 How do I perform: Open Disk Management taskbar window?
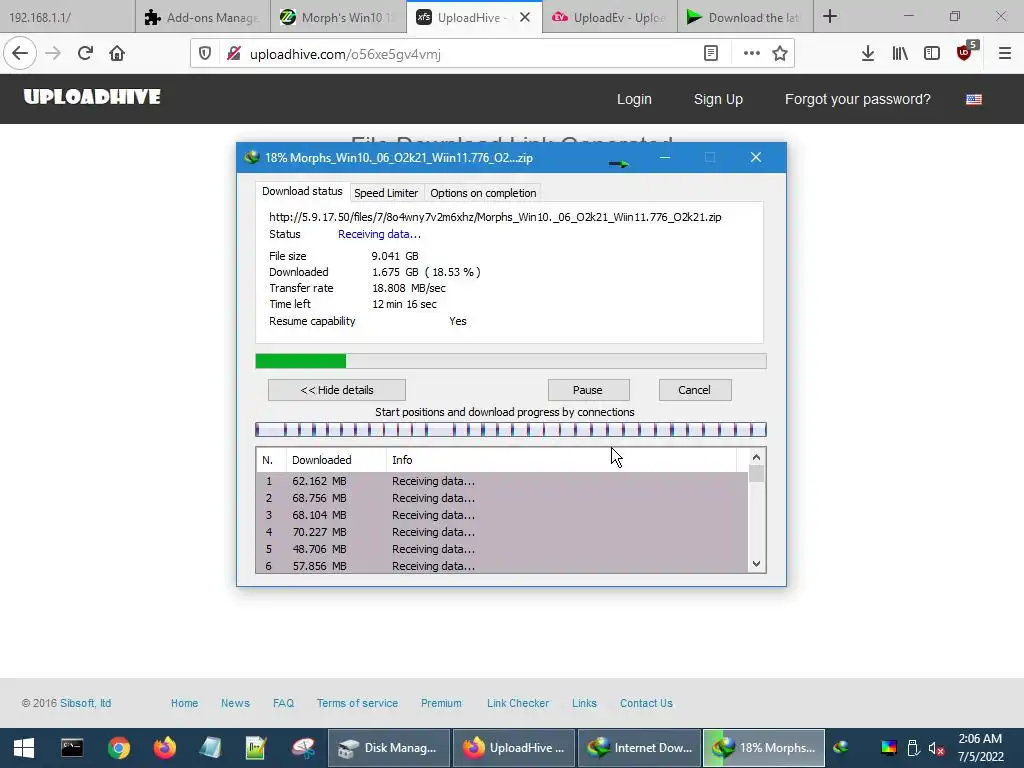tap(389, 748)
